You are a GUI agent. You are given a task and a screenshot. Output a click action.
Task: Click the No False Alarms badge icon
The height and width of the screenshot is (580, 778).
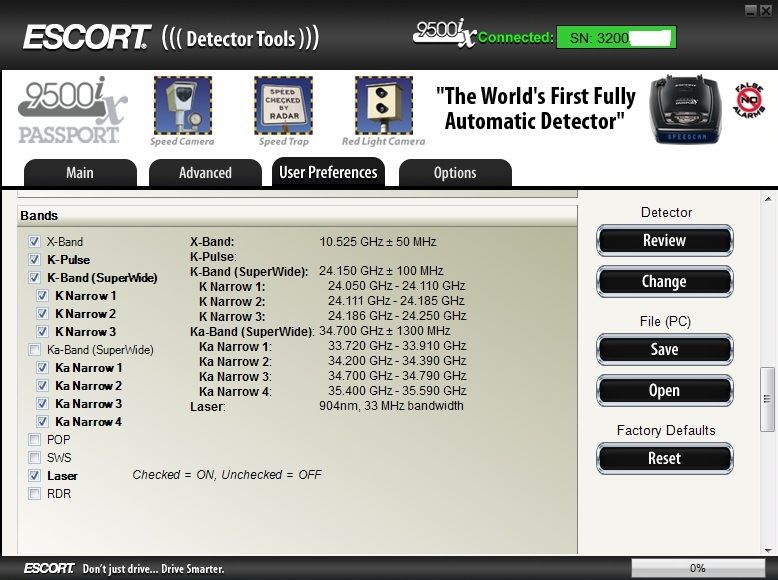tap(749, 102)
